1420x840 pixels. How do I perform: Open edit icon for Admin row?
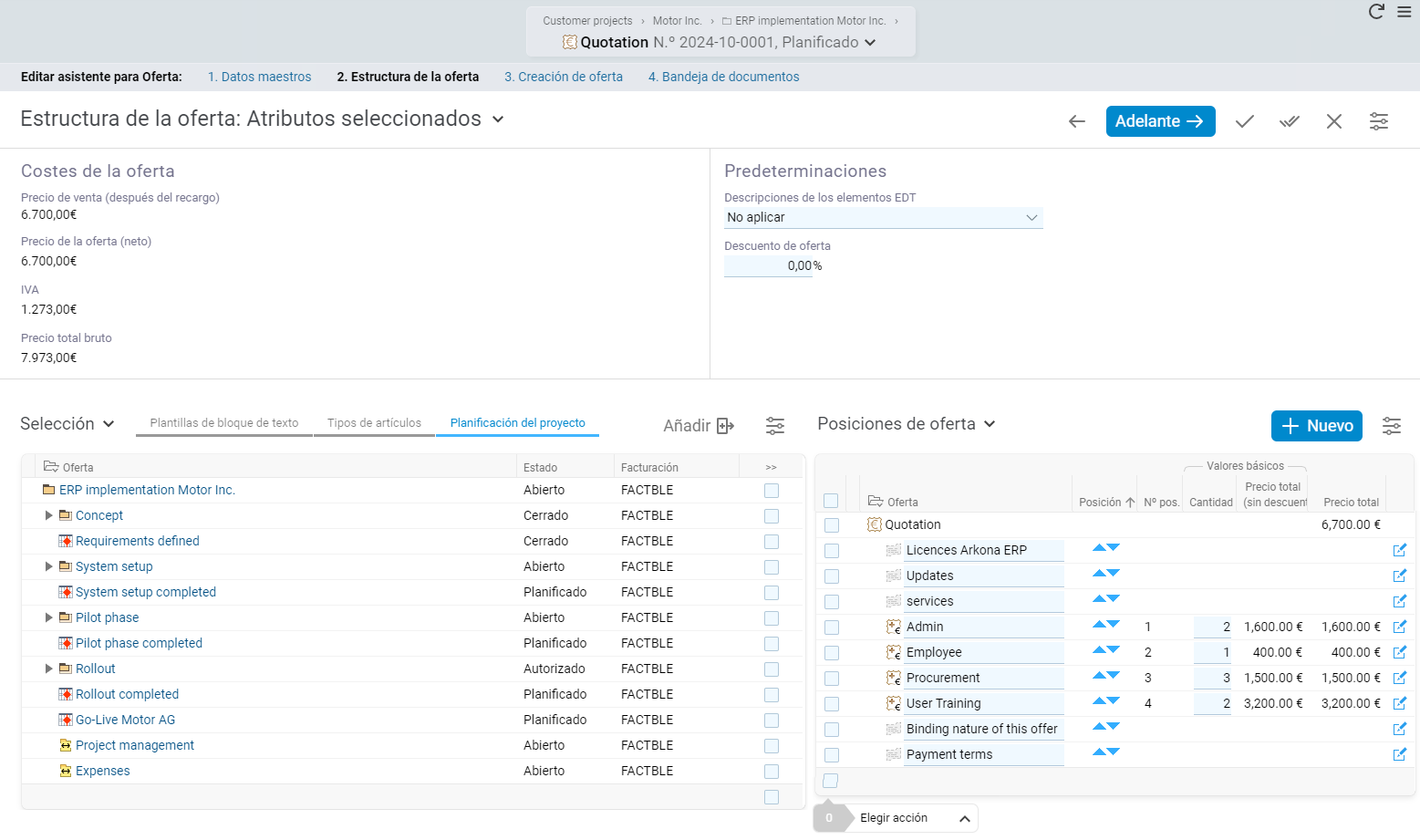click(x=1400, y=627)
